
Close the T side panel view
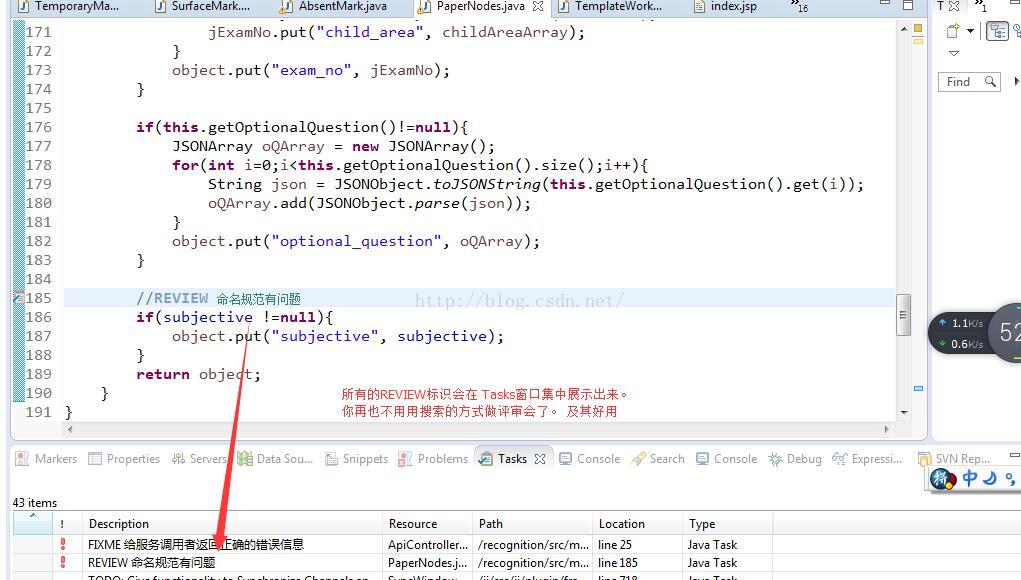tap(954, 6)
